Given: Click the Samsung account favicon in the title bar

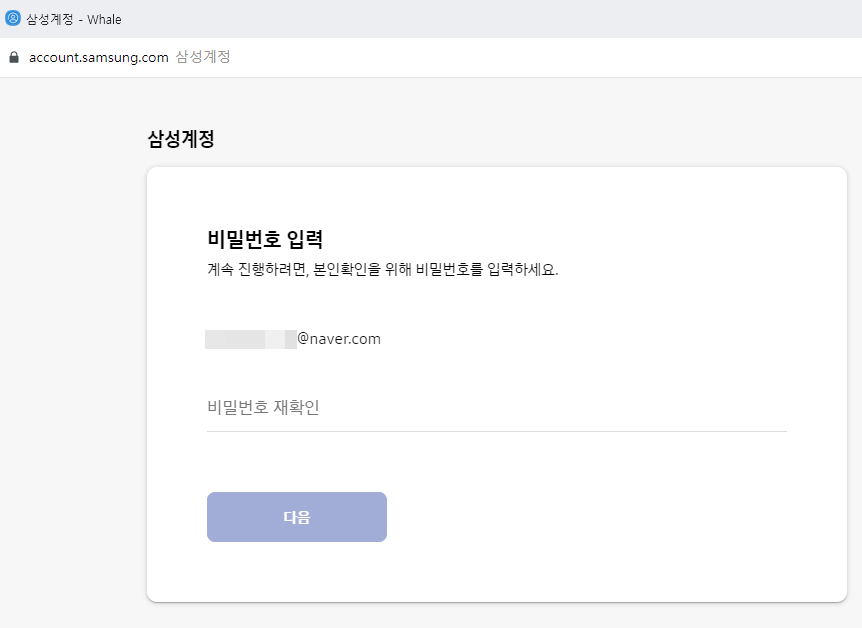Looking at the screenshot, I should tap(13, 18).
